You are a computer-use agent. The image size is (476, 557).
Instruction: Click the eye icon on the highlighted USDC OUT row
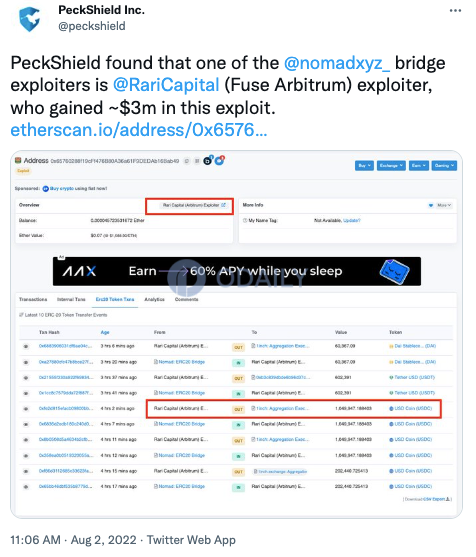[26, 409]
